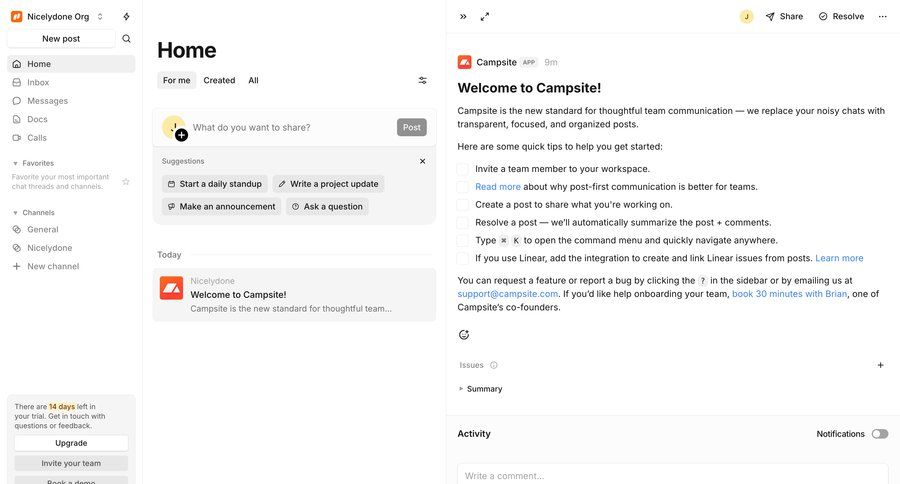Screen dimensions: 900x484
Task: Toggle the Notifications switch
Action: pyautogui.click(x=879, y=434)
